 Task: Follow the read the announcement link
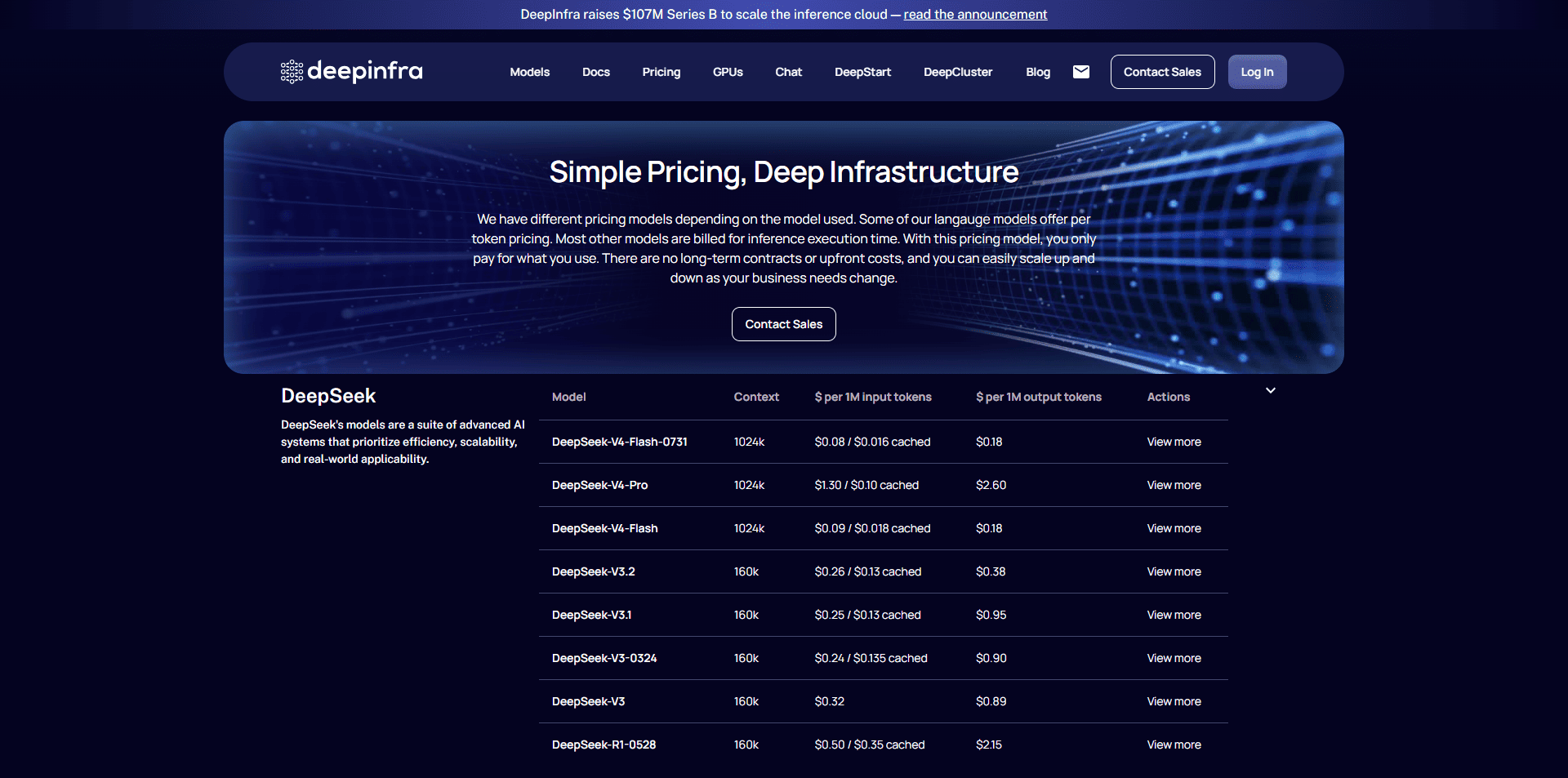tap(975, 15)
